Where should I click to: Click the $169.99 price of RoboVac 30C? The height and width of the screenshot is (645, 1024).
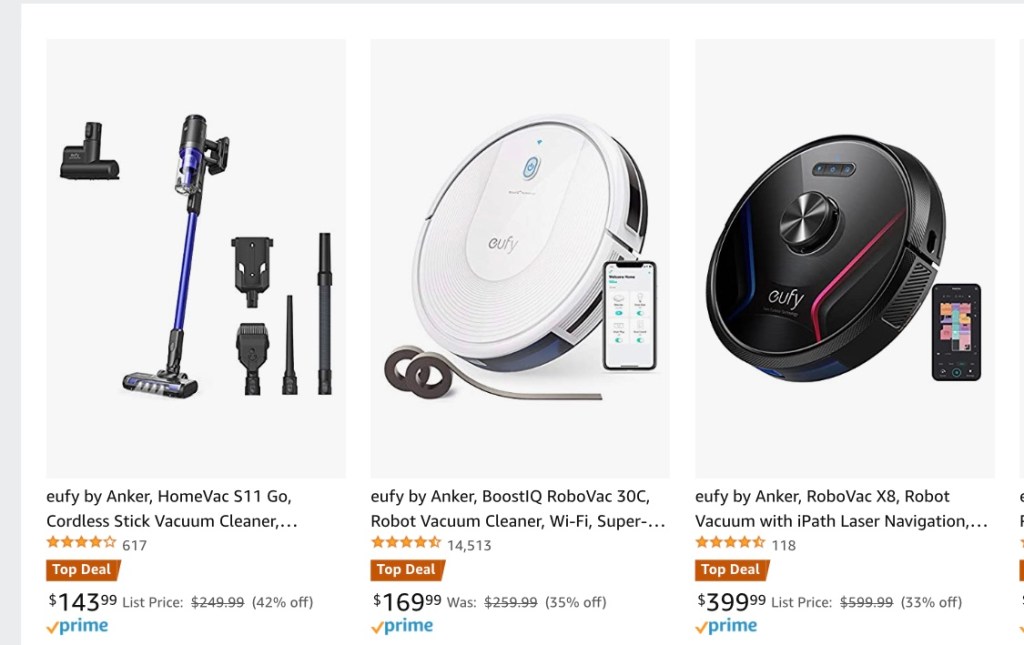point(407,601)
